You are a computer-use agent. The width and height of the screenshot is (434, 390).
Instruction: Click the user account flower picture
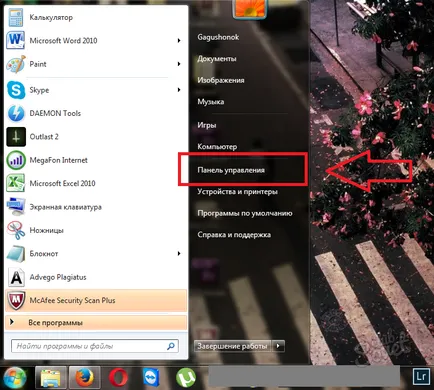coord(250,9)
